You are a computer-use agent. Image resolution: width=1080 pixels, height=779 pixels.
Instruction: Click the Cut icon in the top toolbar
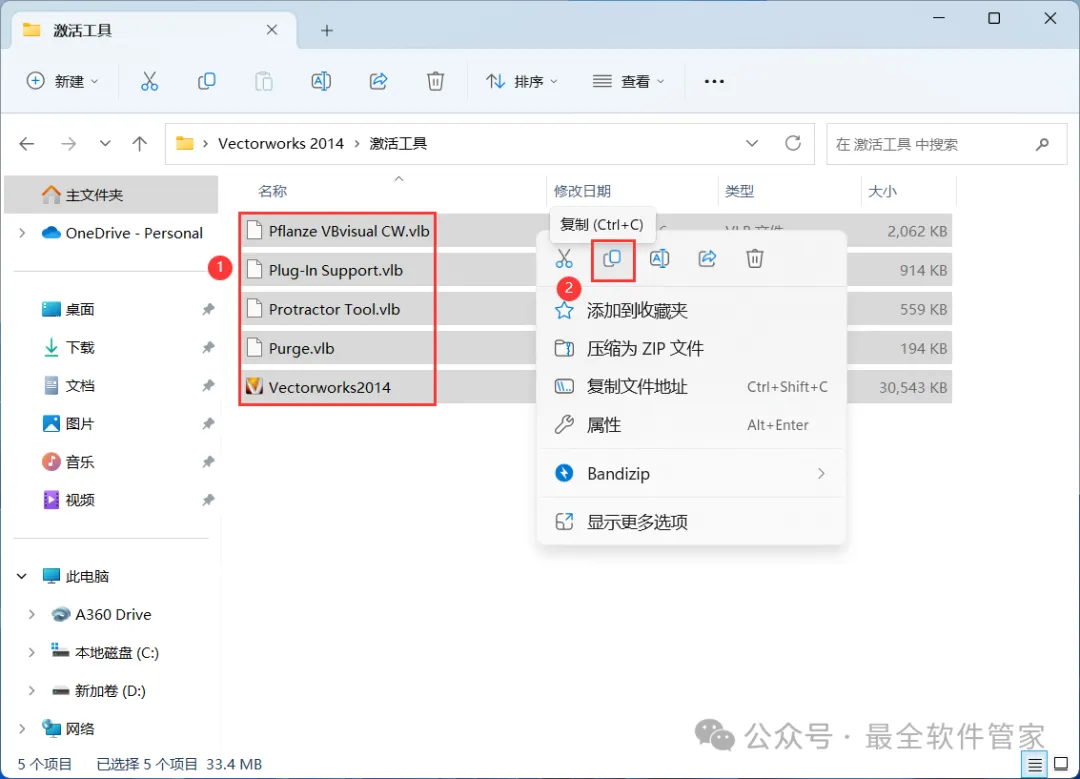click(149, 81)
